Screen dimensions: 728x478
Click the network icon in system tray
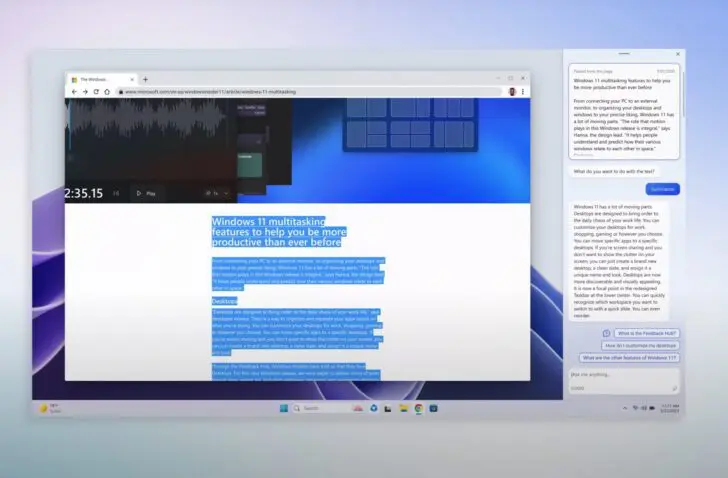coord(636,408)
